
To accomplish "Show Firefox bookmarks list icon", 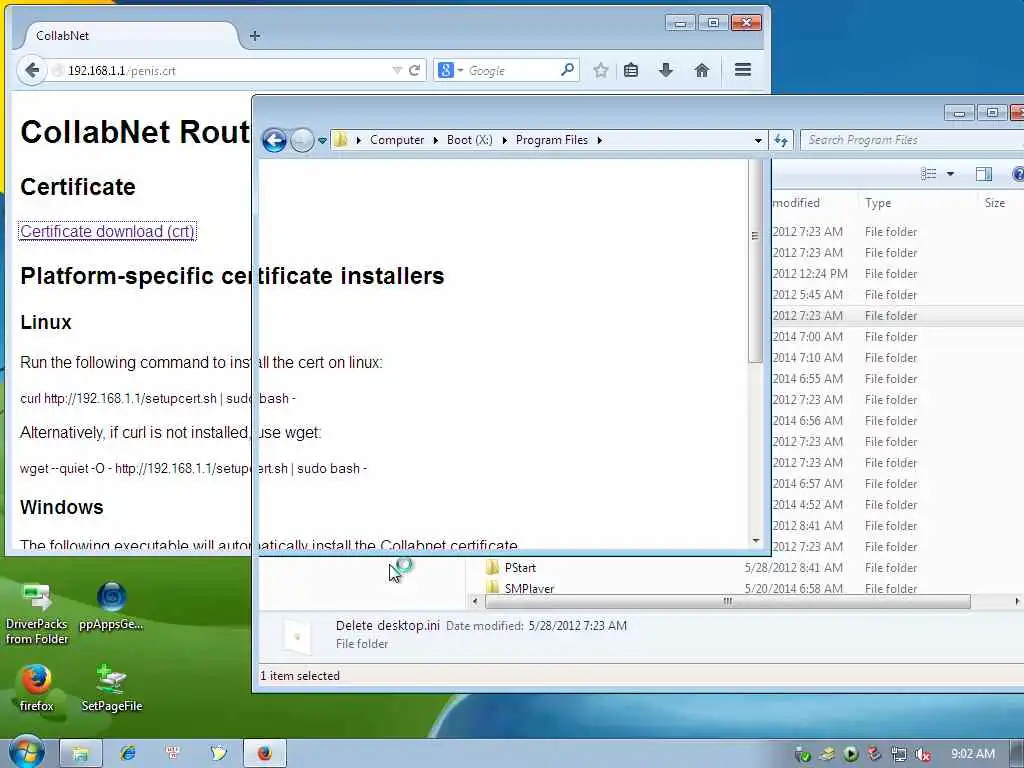I will tap(631, 70).
